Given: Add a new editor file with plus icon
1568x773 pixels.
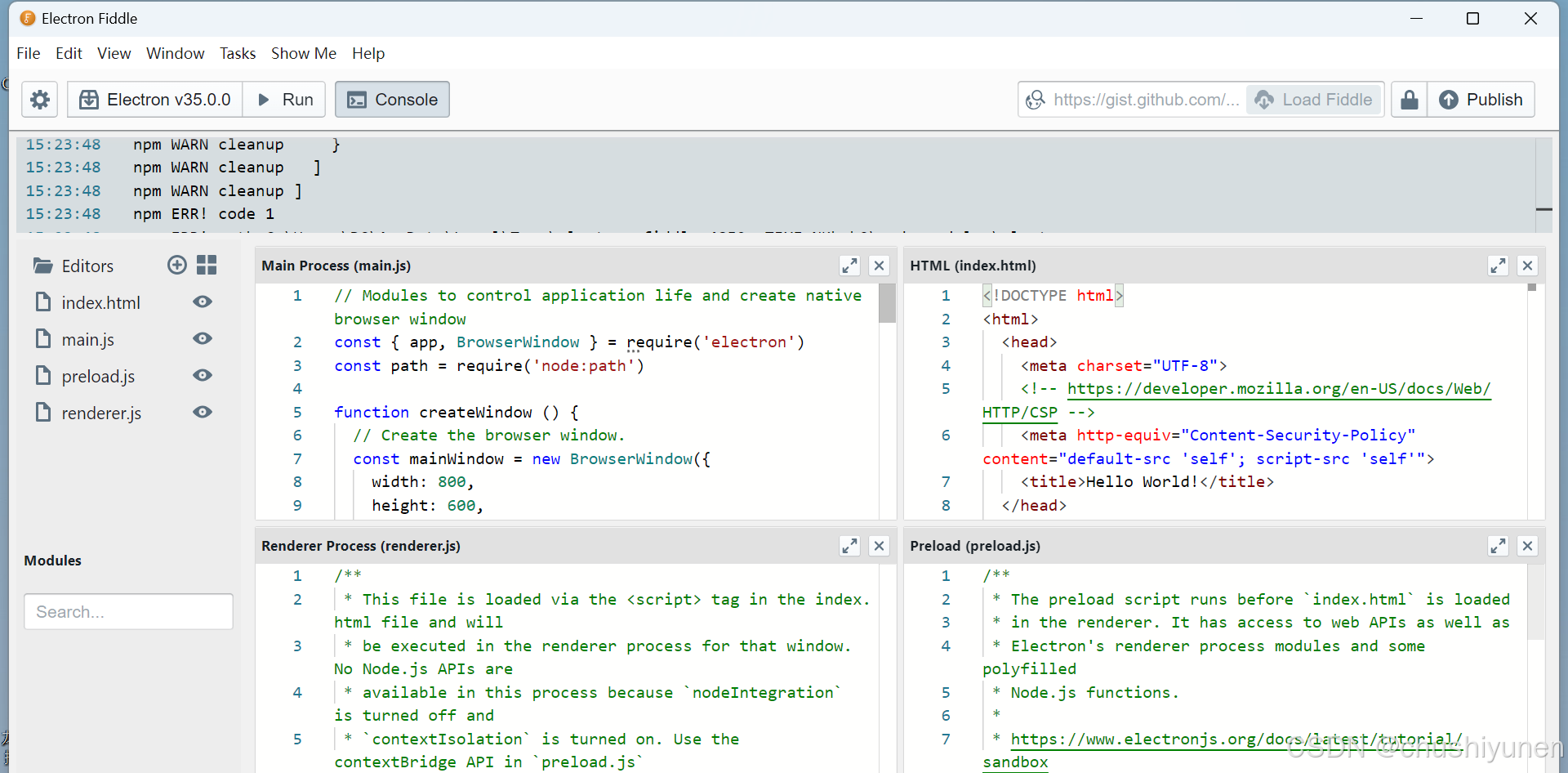Looking at the screenshot, I should pos(177,265).
